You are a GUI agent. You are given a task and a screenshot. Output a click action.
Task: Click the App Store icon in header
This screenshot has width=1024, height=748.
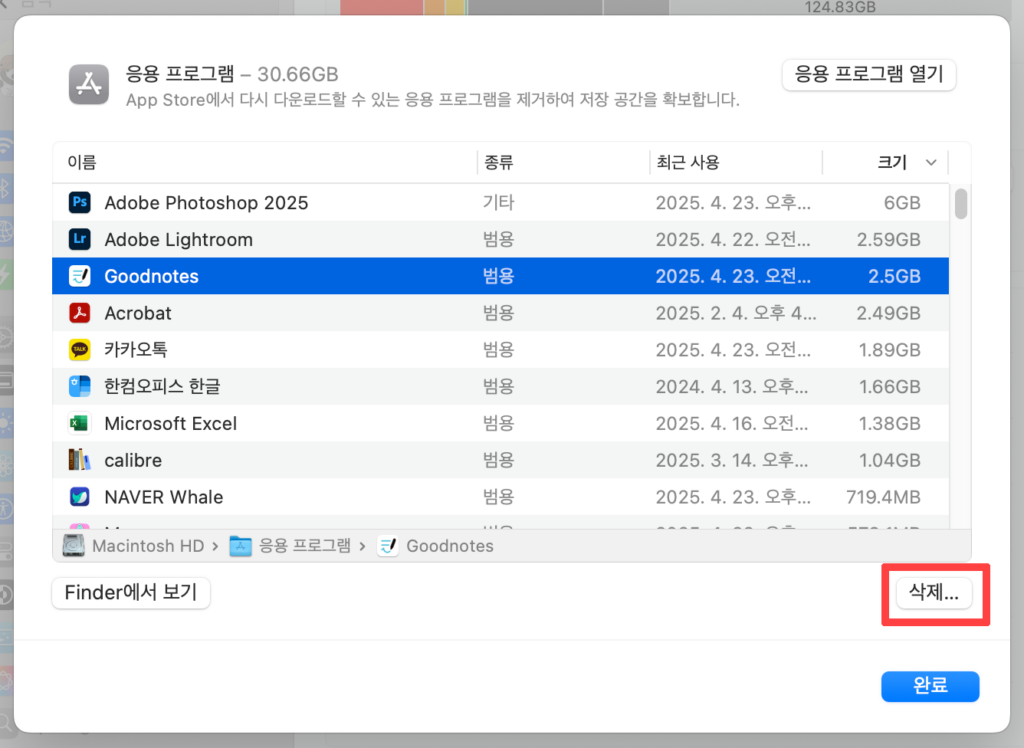(x=89, y=84)
